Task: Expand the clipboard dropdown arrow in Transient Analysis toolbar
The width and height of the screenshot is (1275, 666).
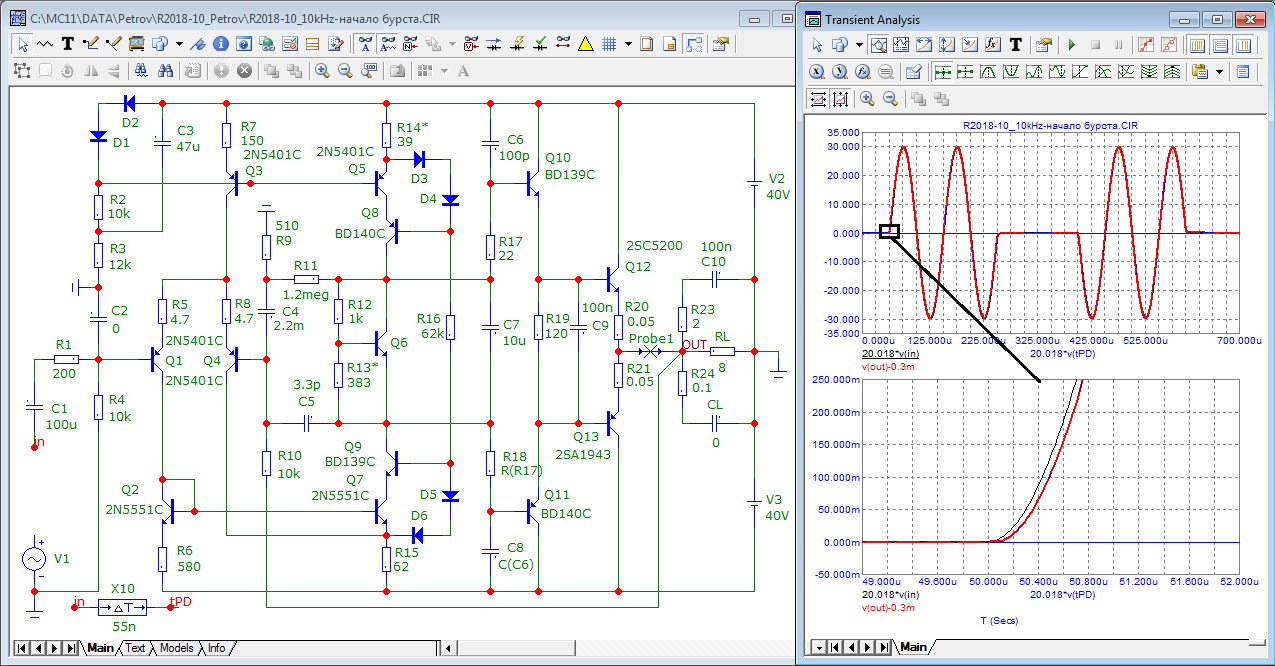Action: point(1219,72)
